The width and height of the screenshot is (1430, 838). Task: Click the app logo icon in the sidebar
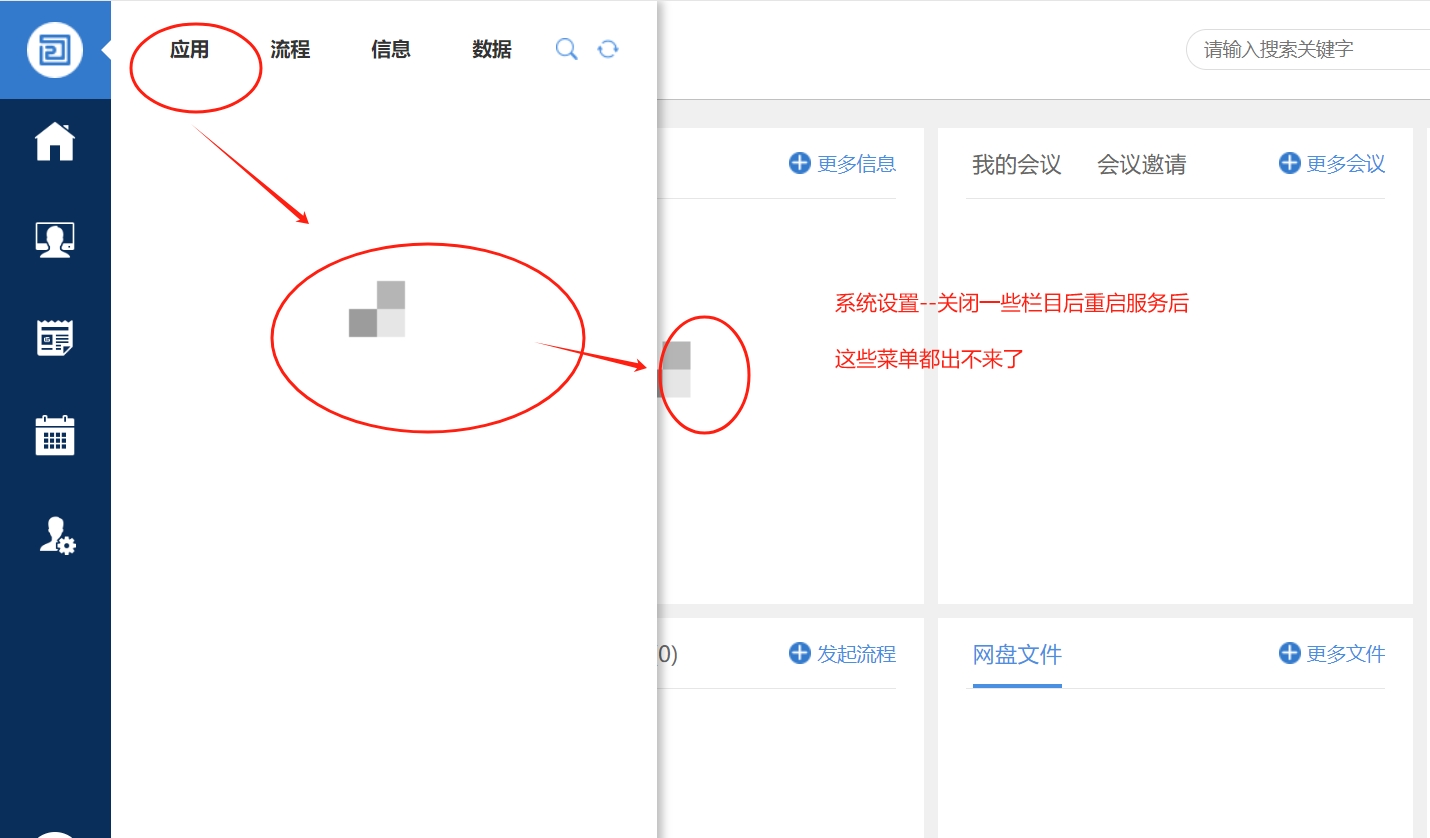(55, 49)
